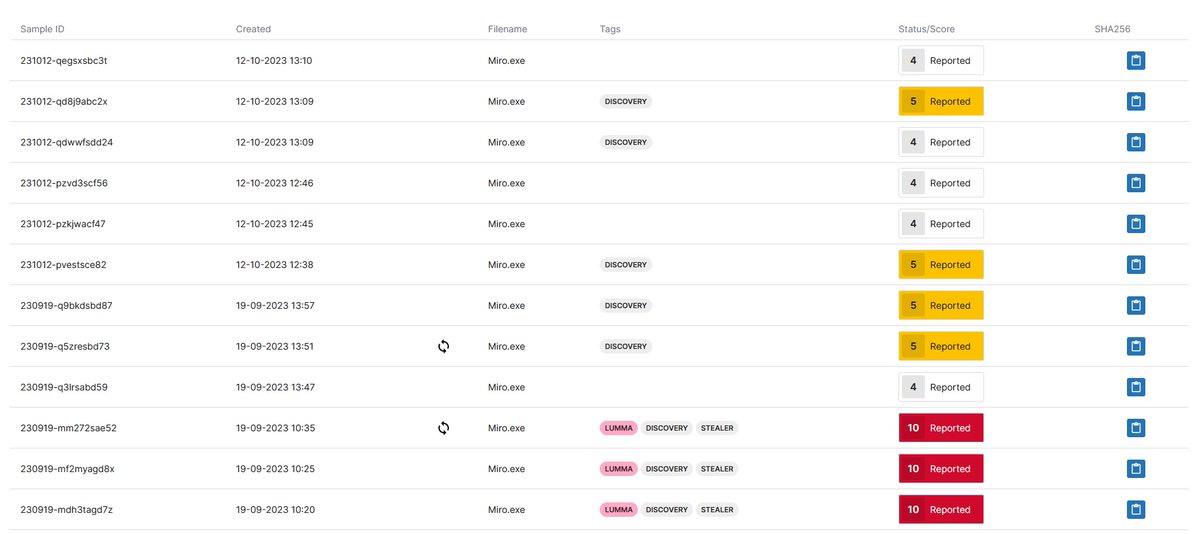1200x534 pixels.
Task: Open score 4 report for 231012-qdwwfsdd24
Action: (x=941, y=142)
